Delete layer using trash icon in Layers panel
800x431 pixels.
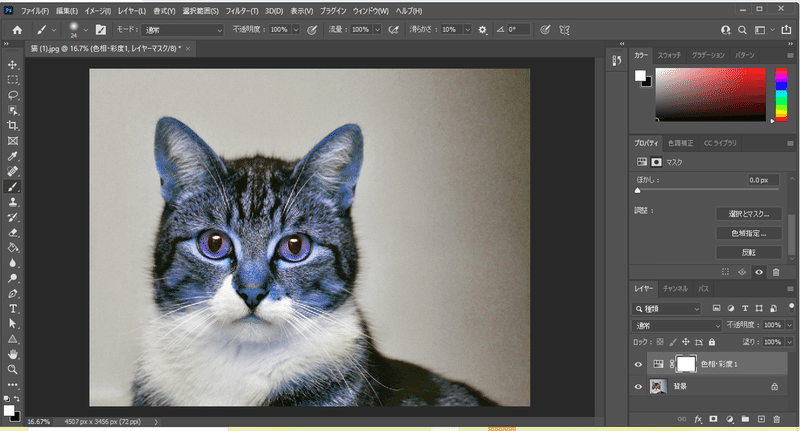[777, 418]
